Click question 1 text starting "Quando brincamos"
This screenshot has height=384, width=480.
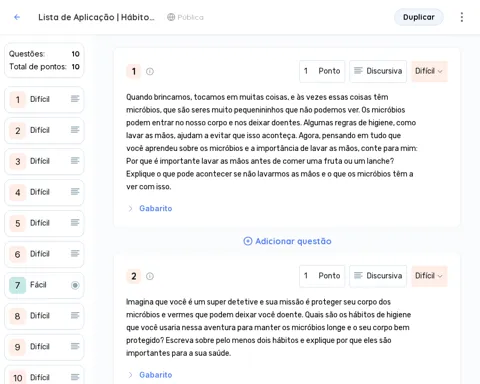(x=272, y=142)
